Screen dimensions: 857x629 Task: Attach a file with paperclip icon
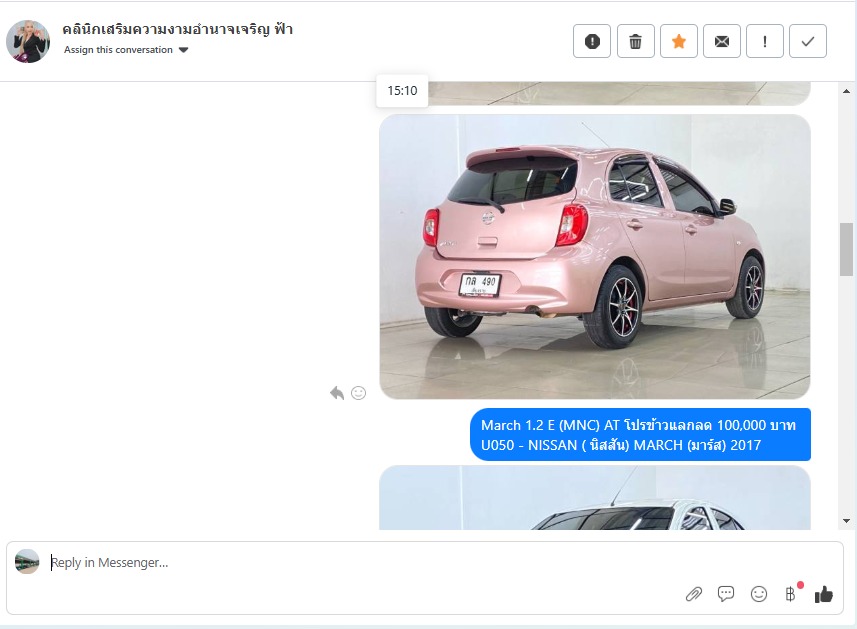[694, 594]
